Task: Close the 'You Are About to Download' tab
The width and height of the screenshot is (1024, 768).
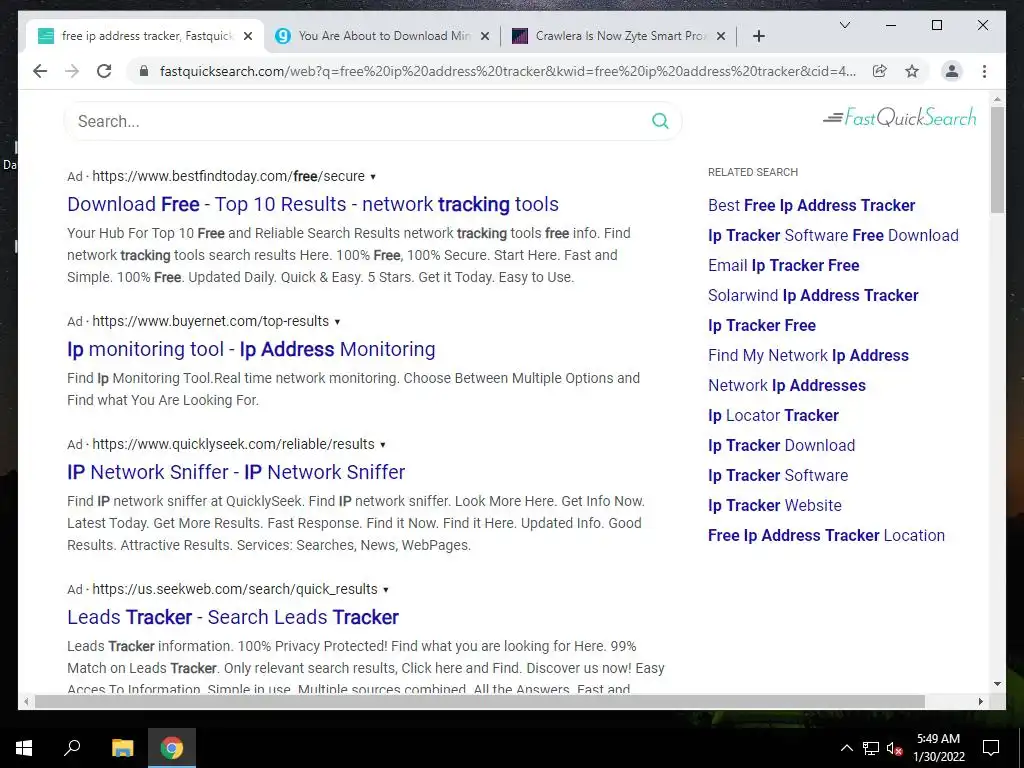Action: [485, 36]
